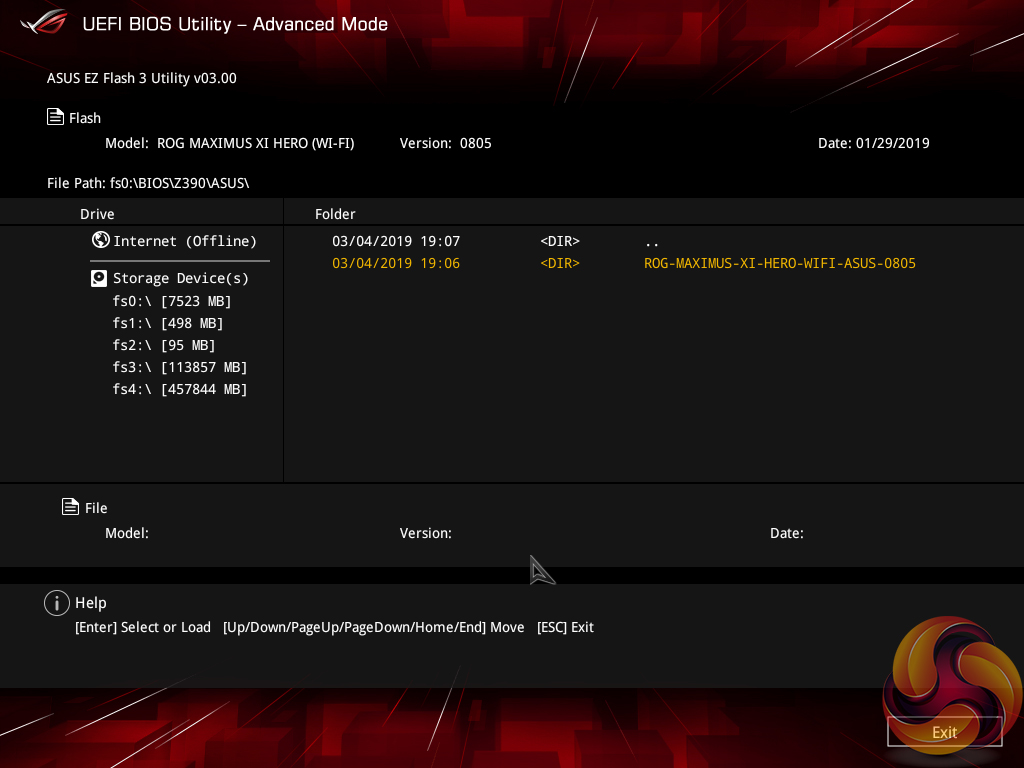Click the 03/04/2019 19:06 timestamp
The height and width of the screenshot is (768, 1024).
coord(396,263)
